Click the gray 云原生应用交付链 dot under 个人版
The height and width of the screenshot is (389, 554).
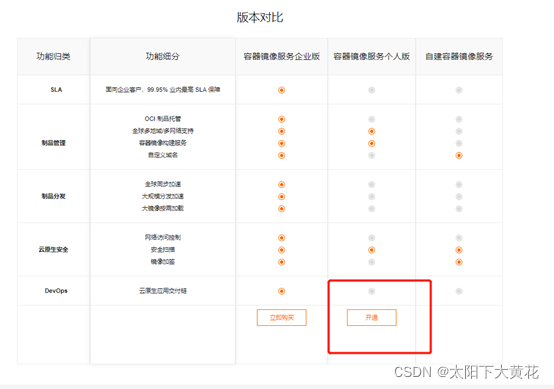371,291
